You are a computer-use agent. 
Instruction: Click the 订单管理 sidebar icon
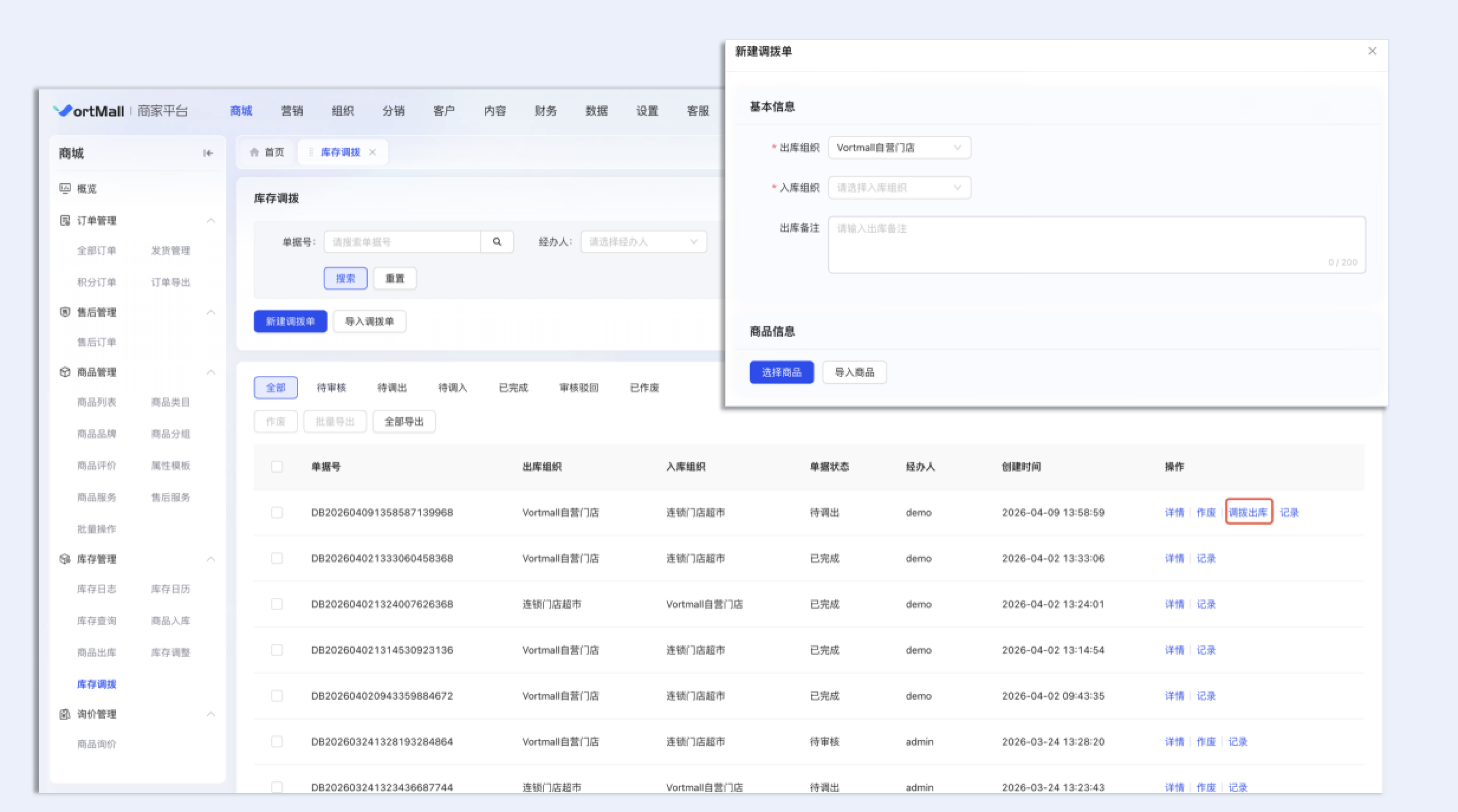[x=65, y=220]
